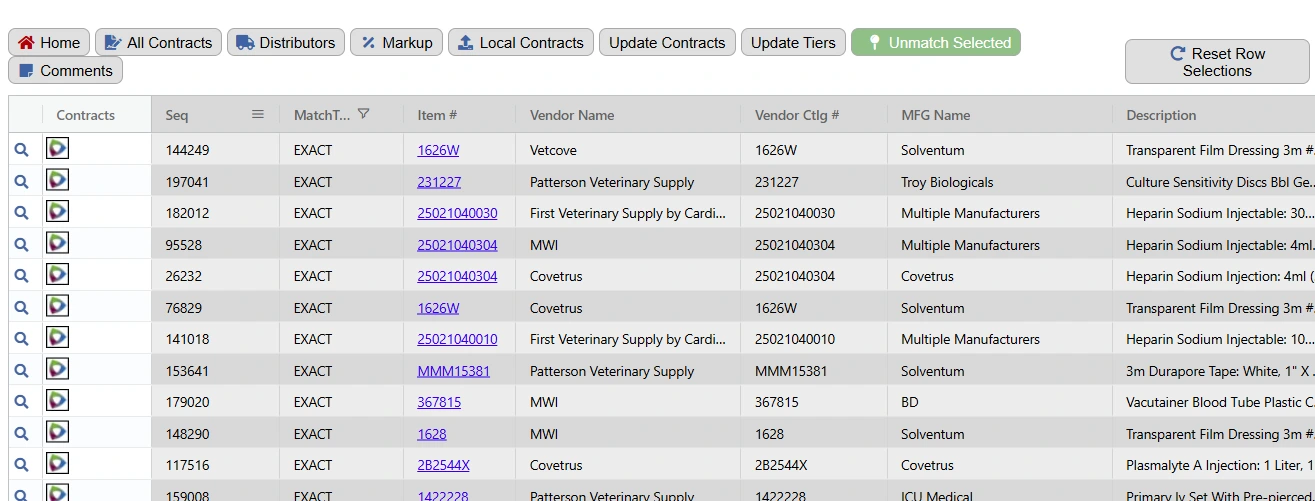Open contracts icon for Seq 197041
The image size is (1315, 501).
pos(58,180)
